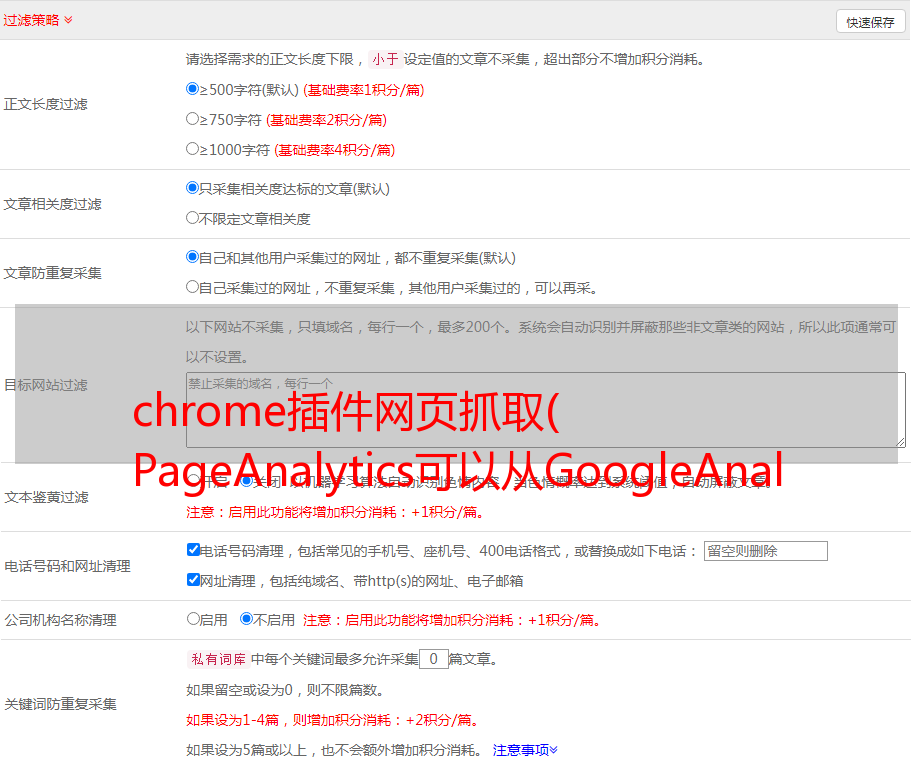
Task: Click the 电话号码和网址清理 row label
Action: tap(67, 566)
